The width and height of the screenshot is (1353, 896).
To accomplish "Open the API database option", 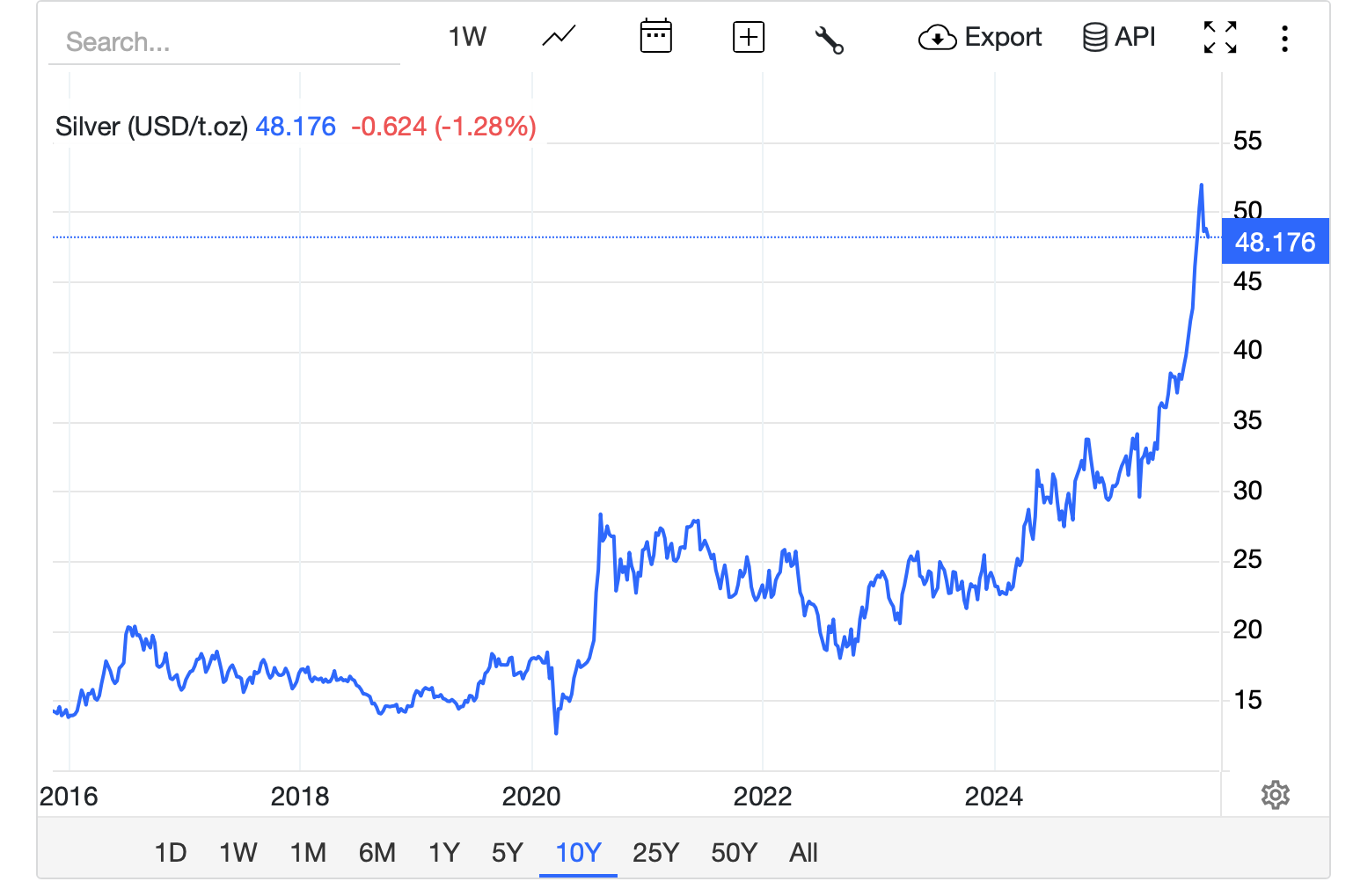I will pos(1118,37).
